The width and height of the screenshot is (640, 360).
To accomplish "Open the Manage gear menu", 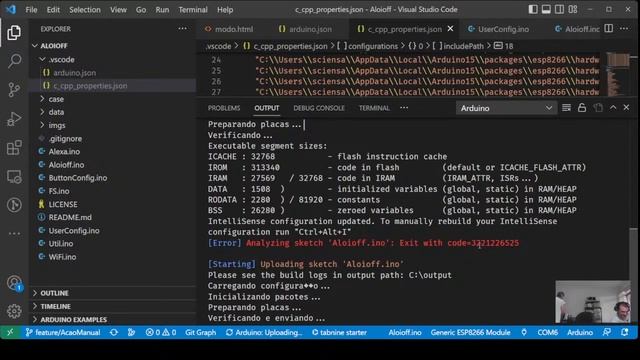I will 14,311.
